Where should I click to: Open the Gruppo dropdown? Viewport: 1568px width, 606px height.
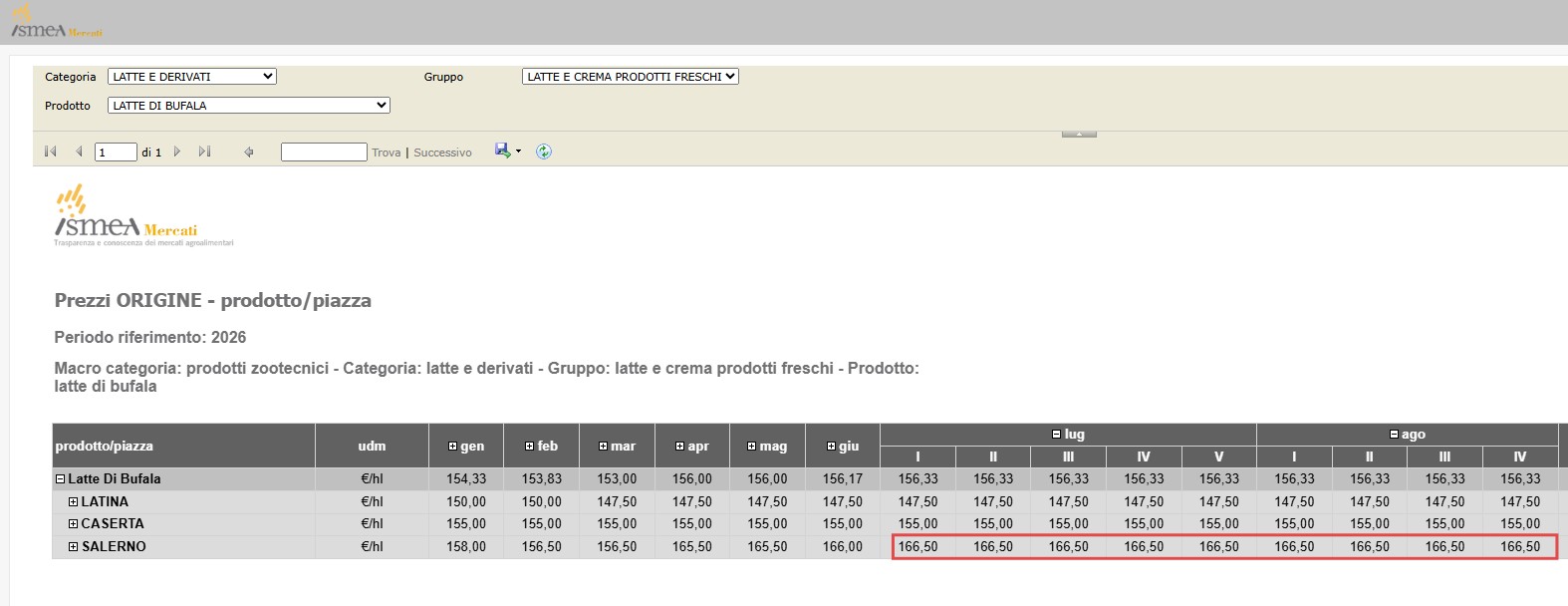point(631,77)
